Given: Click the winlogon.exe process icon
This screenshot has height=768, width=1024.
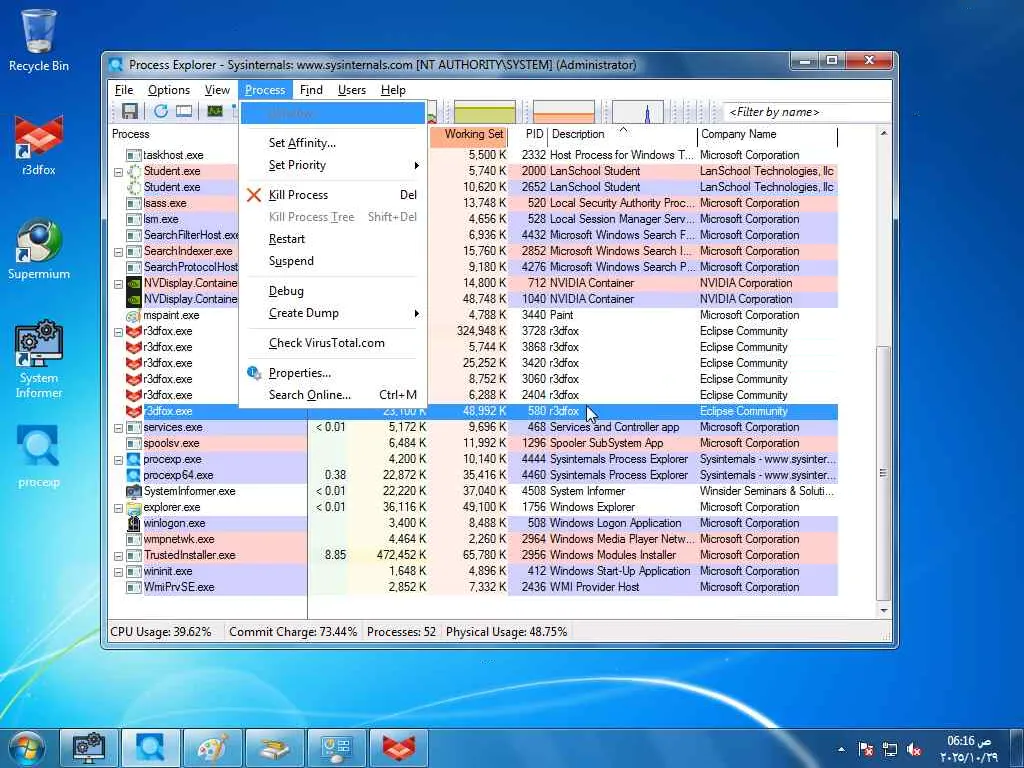Looking at the screenshot, I should 134,523.
